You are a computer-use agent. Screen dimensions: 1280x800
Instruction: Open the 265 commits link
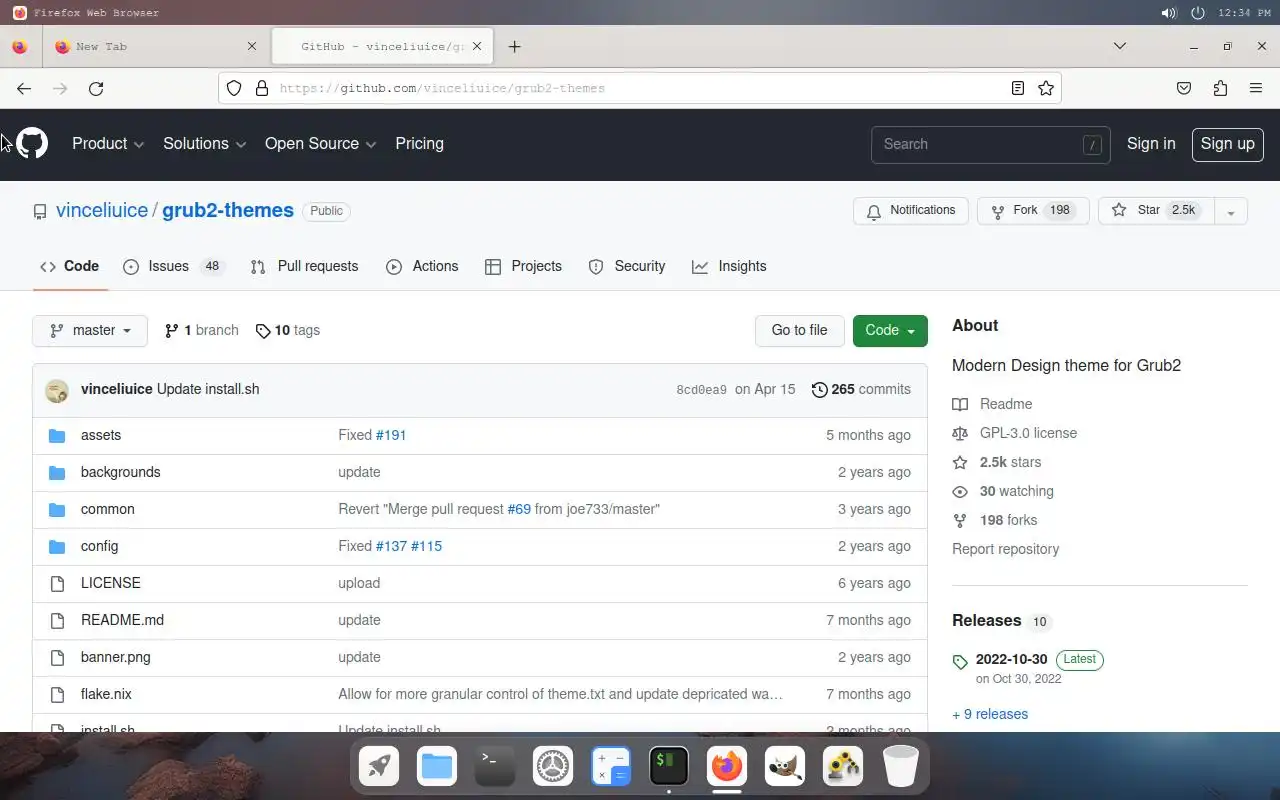861,389
